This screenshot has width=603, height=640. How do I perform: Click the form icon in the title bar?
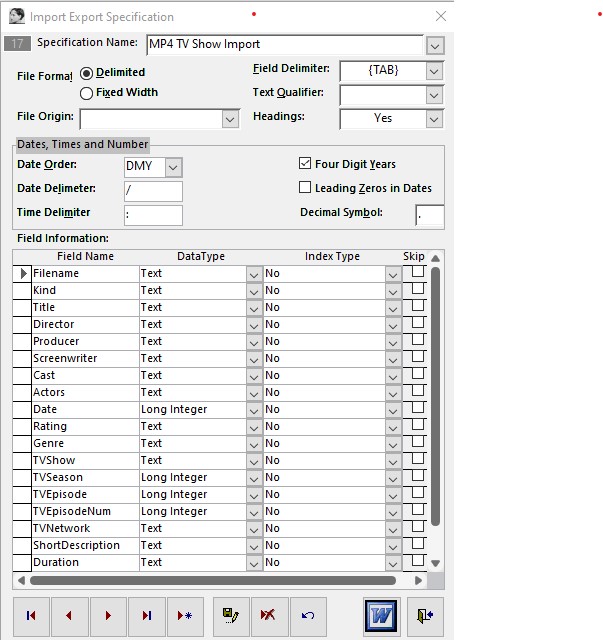click(17, 16)
